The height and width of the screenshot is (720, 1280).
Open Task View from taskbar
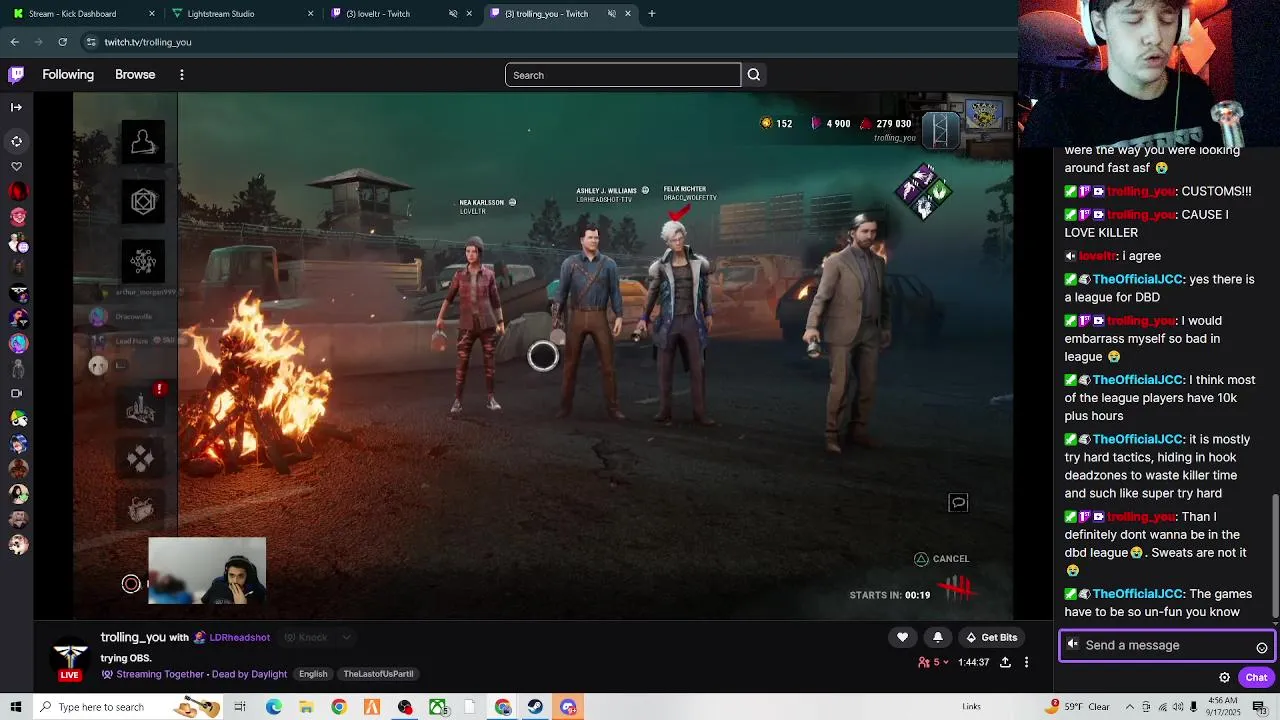[x=240, y=707]
